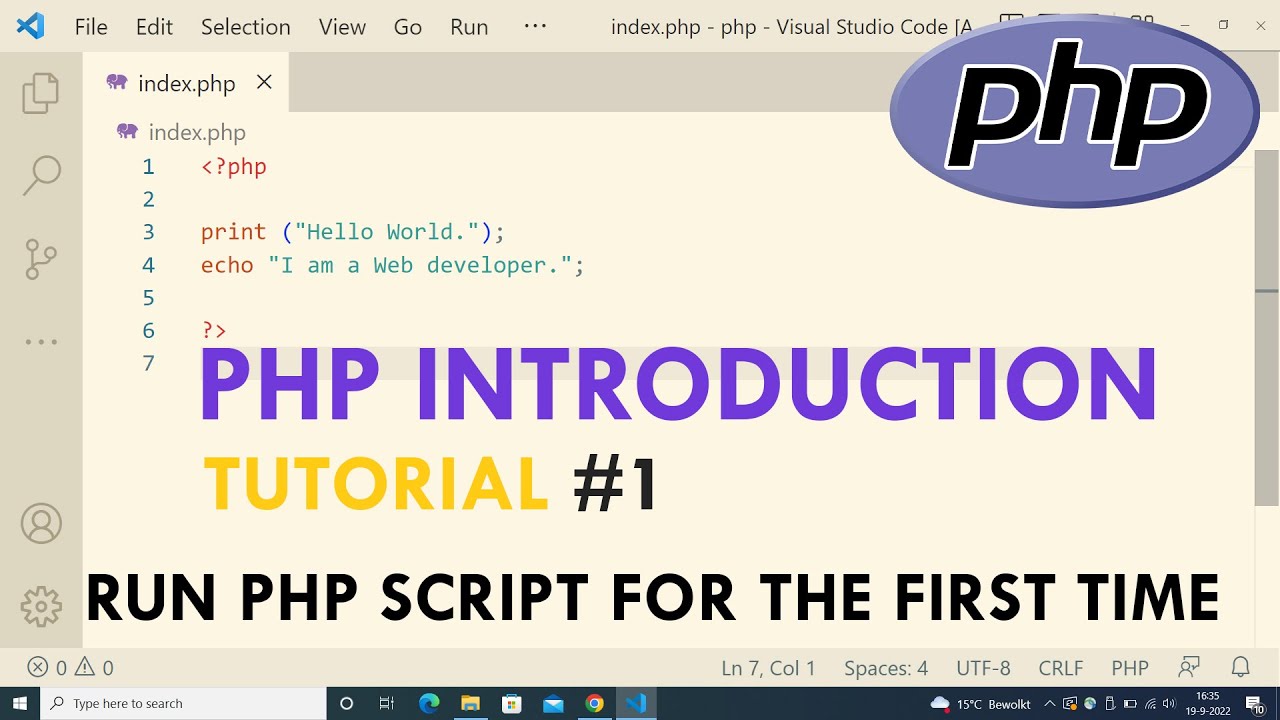Open the Explorer view in activity bar
Viewport: 1280px width, 720px height.
tap(41, 92)
